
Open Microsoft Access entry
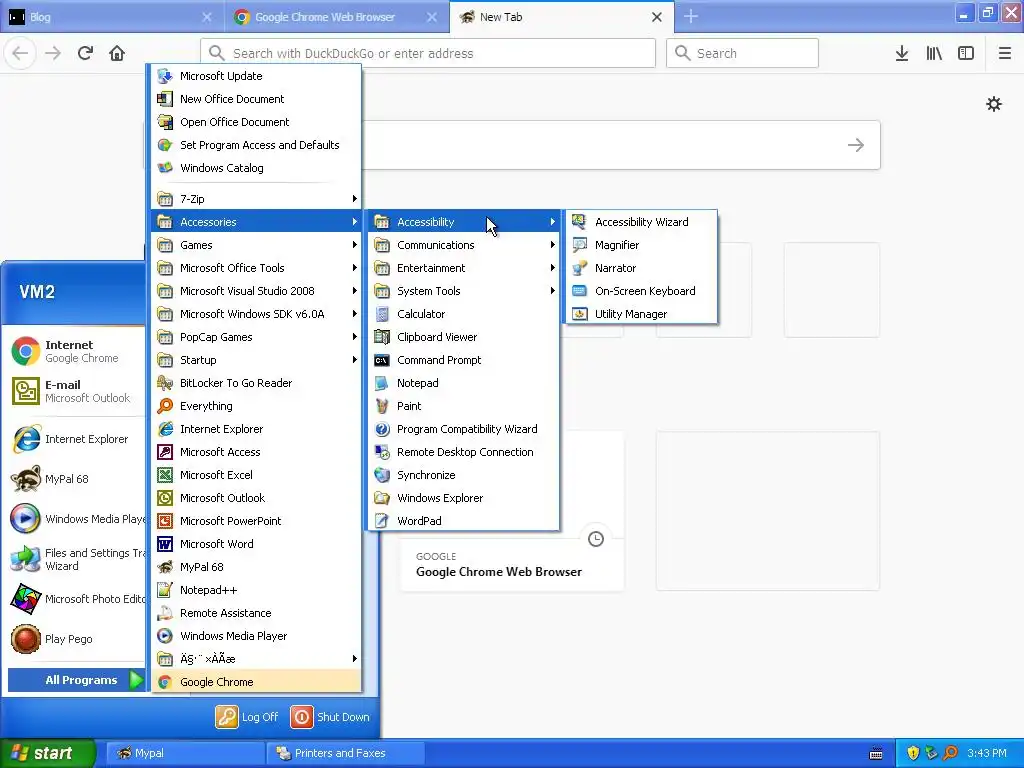click(256, 452)
